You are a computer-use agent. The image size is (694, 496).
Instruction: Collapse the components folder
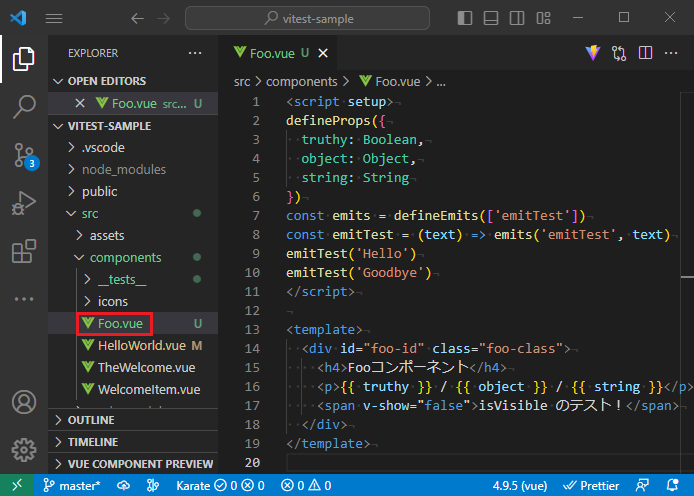pos(133,258)
